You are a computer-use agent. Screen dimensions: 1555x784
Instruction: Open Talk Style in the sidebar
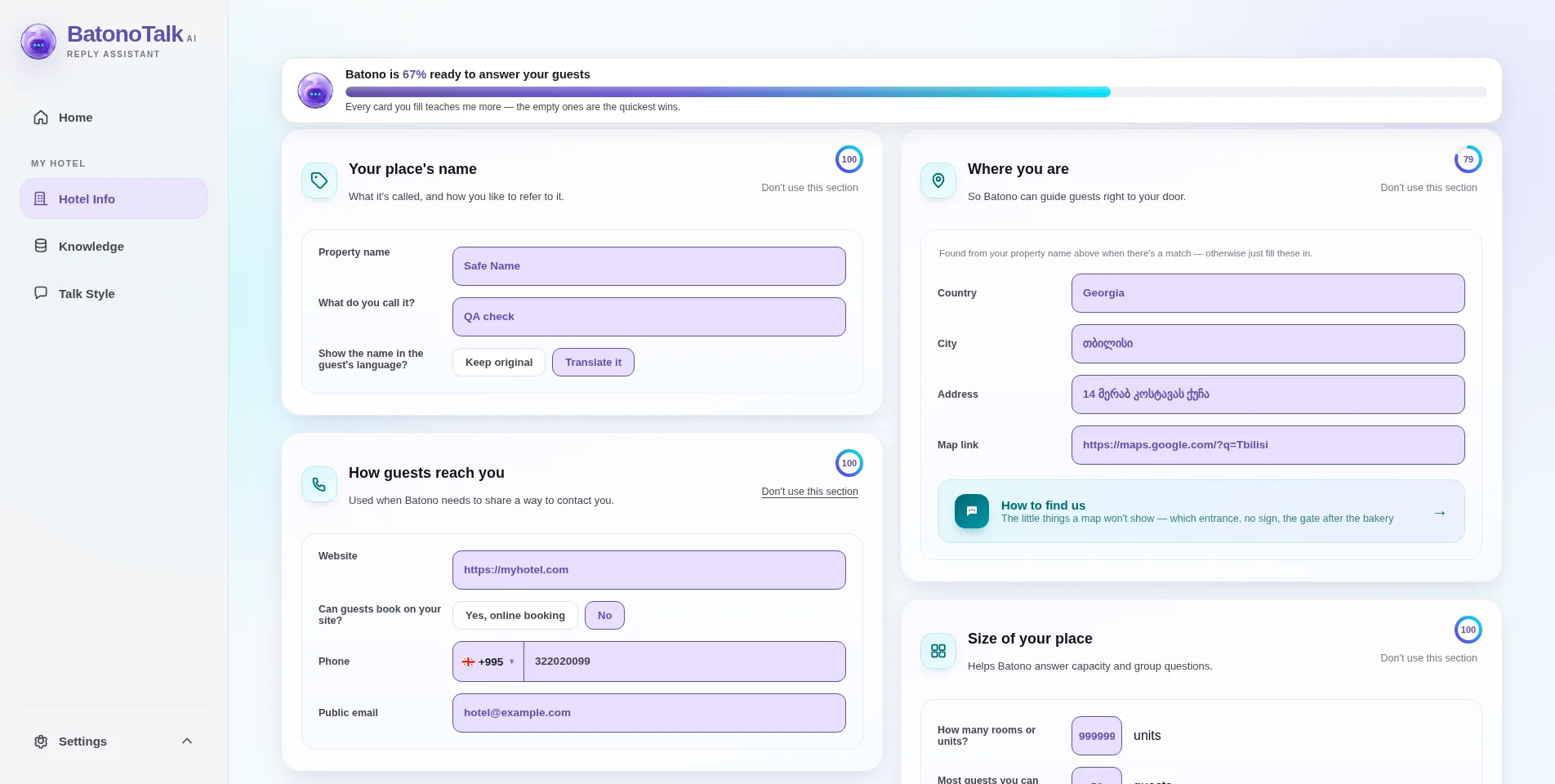tap(114, 293)
